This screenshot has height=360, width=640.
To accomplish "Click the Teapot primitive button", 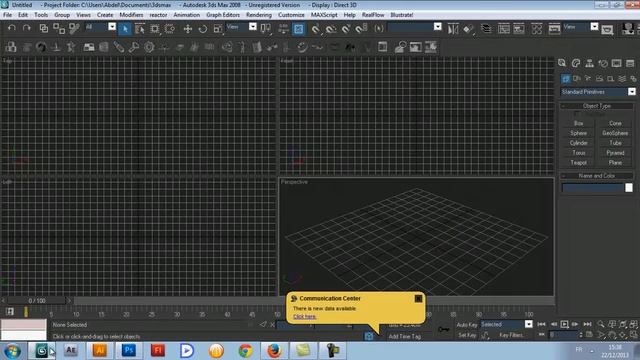I will (x=578, y=162).
